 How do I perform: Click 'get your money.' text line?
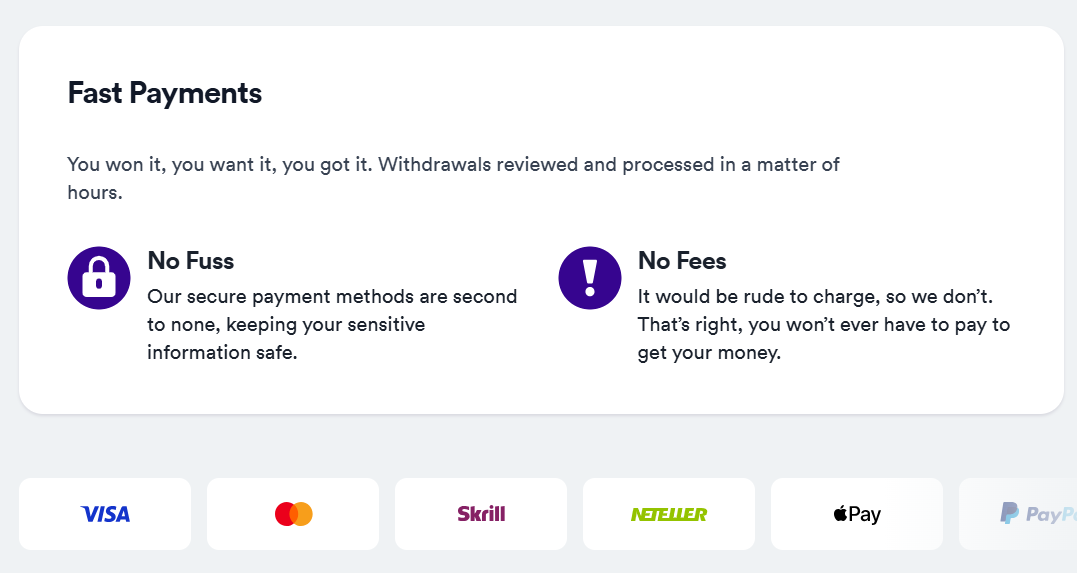(710, 353)
